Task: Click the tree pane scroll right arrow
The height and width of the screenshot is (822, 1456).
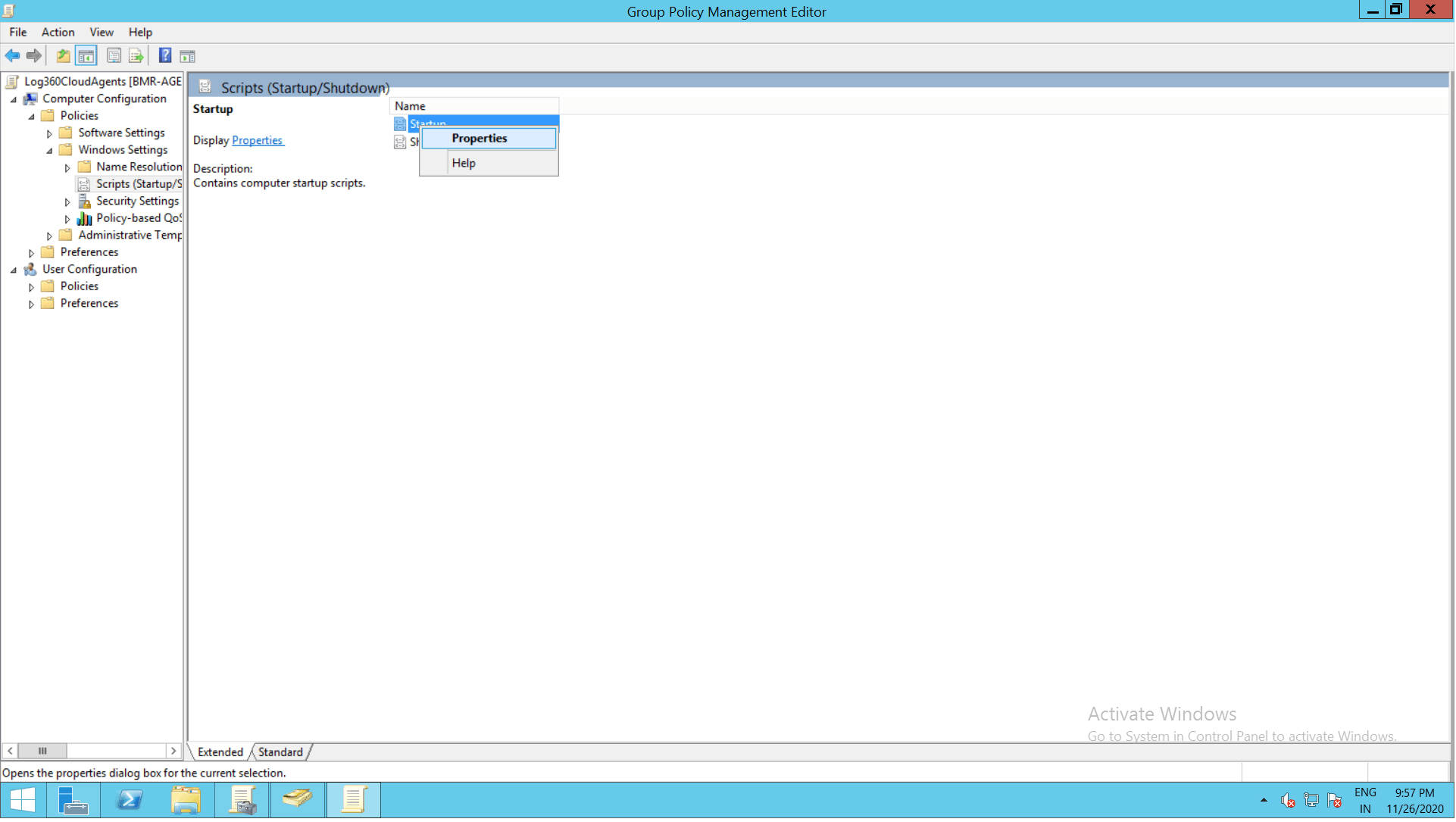Action: click(x=173, y=752)
